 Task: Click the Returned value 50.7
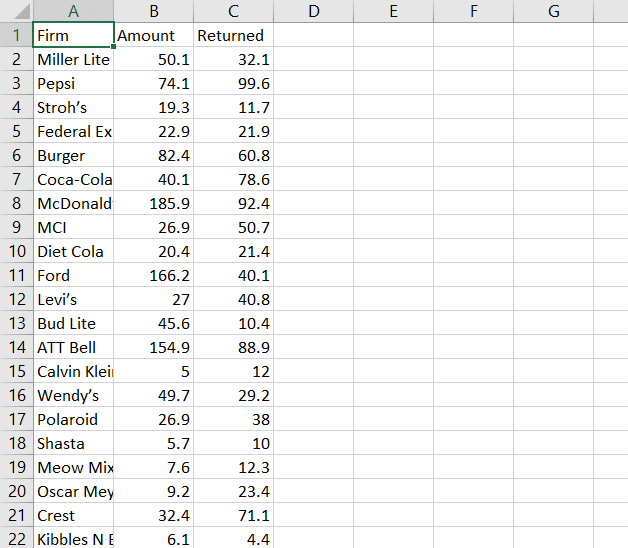tap(233, 227)
